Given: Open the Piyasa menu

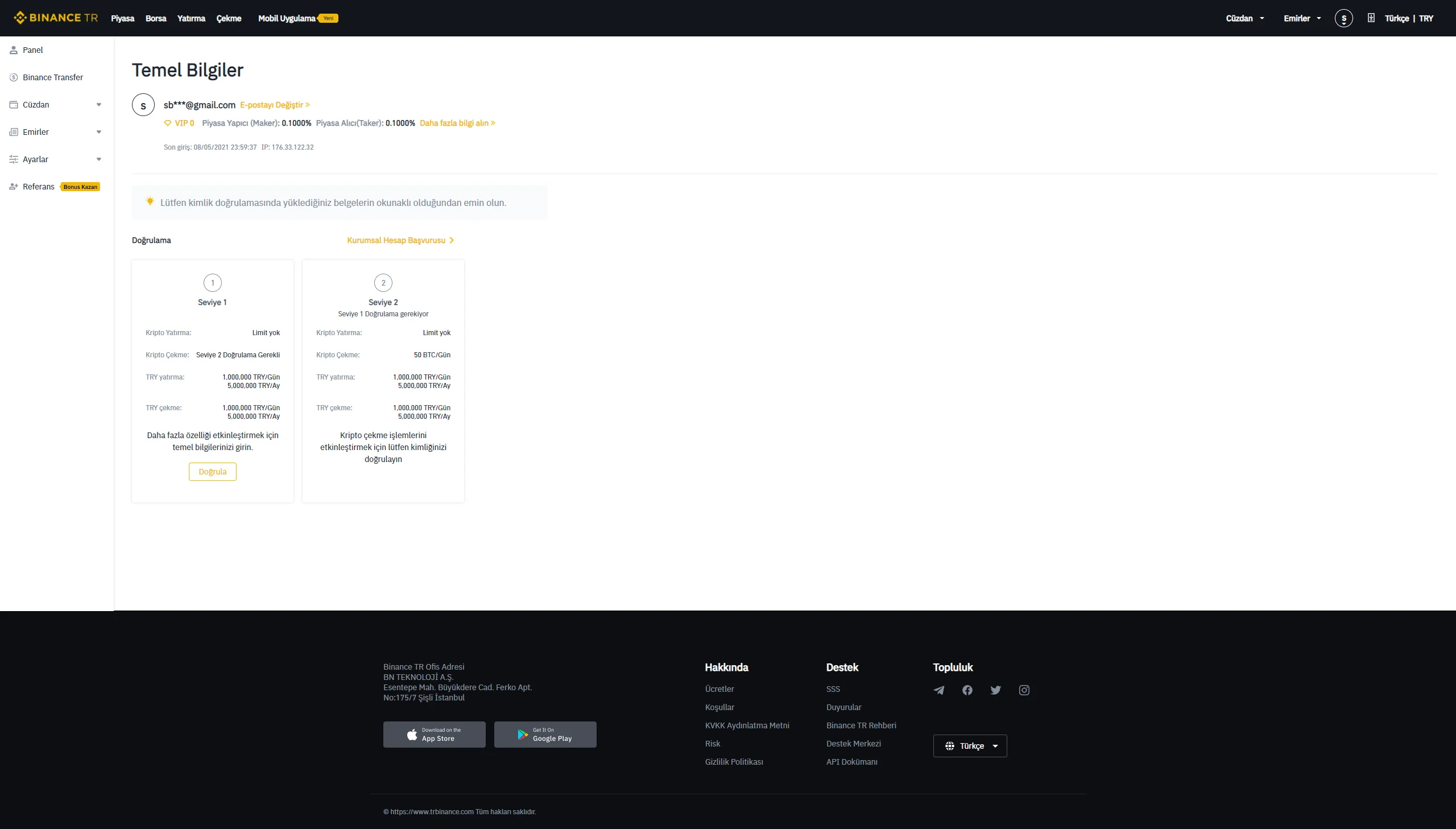Looking at the screenshot, I should (122, 18).
